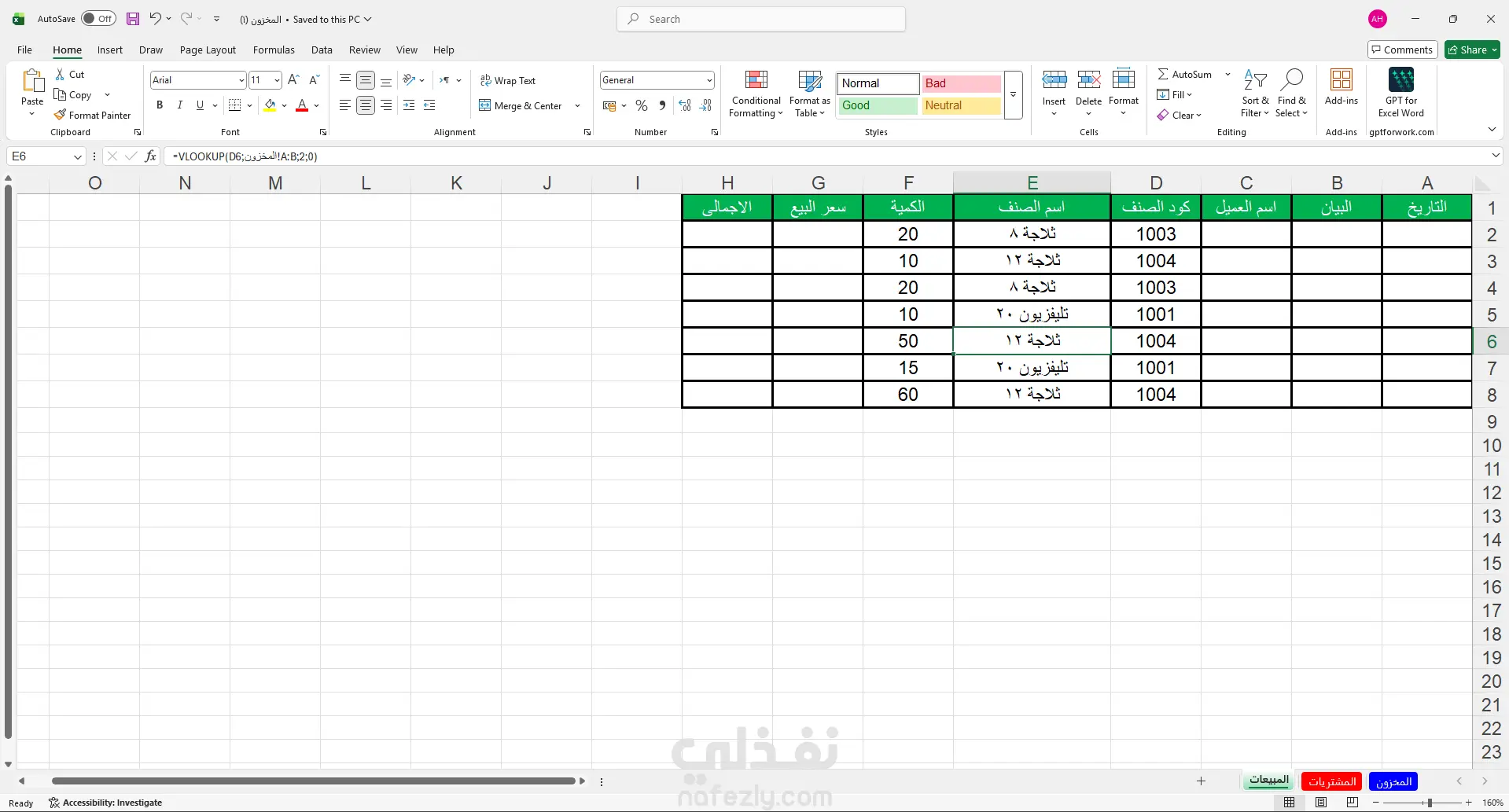
Task: Click the Comments button
Action: point(1402,50)
